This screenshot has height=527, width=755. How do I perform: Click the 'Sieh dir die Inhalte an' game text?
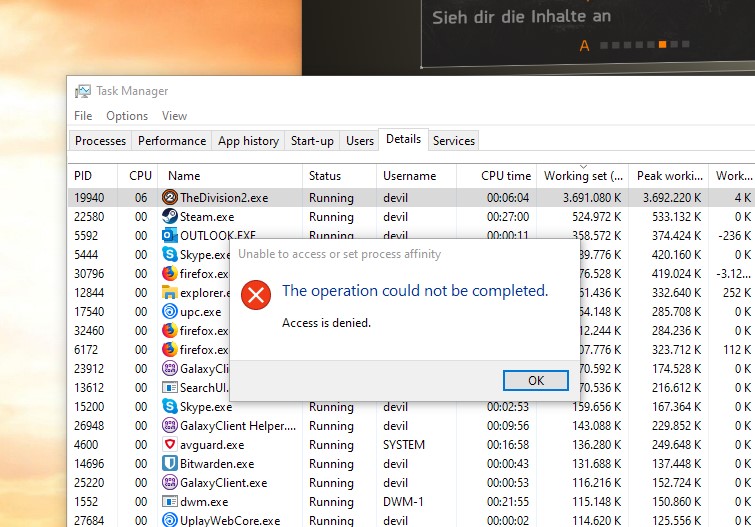click(x=521, y=17)
